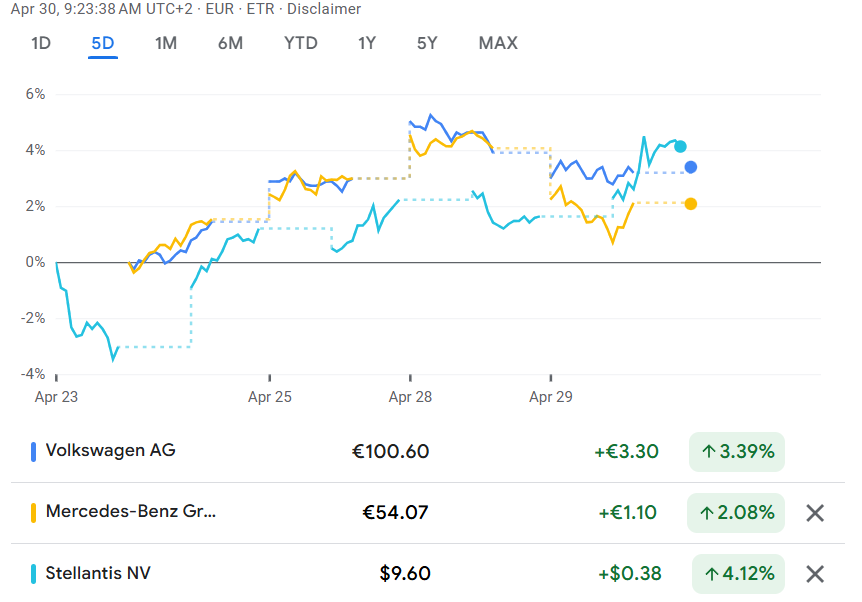
Task: Click the blue Volkswagen color marker
Action: [x=34, y=452]
